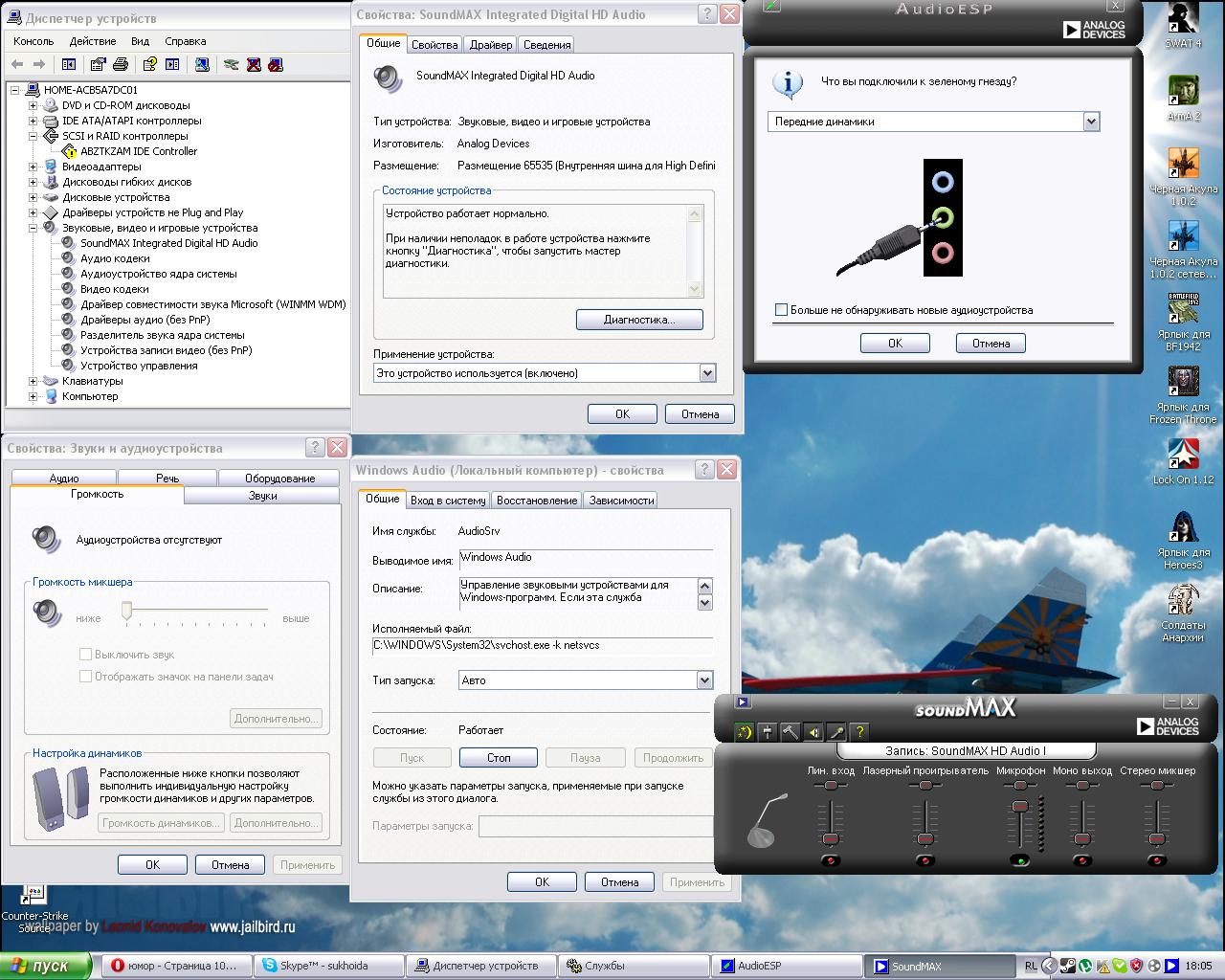This screenshot has width=1225, height=980.
Task: Click the Лин. вход volume slider handle
Action: tap(830, 839)
